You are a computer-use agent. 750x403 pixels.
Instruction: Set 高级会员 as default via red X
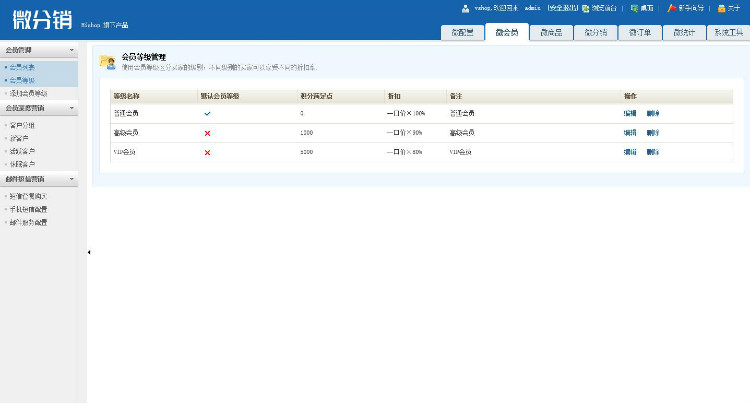tap(207, 133)
